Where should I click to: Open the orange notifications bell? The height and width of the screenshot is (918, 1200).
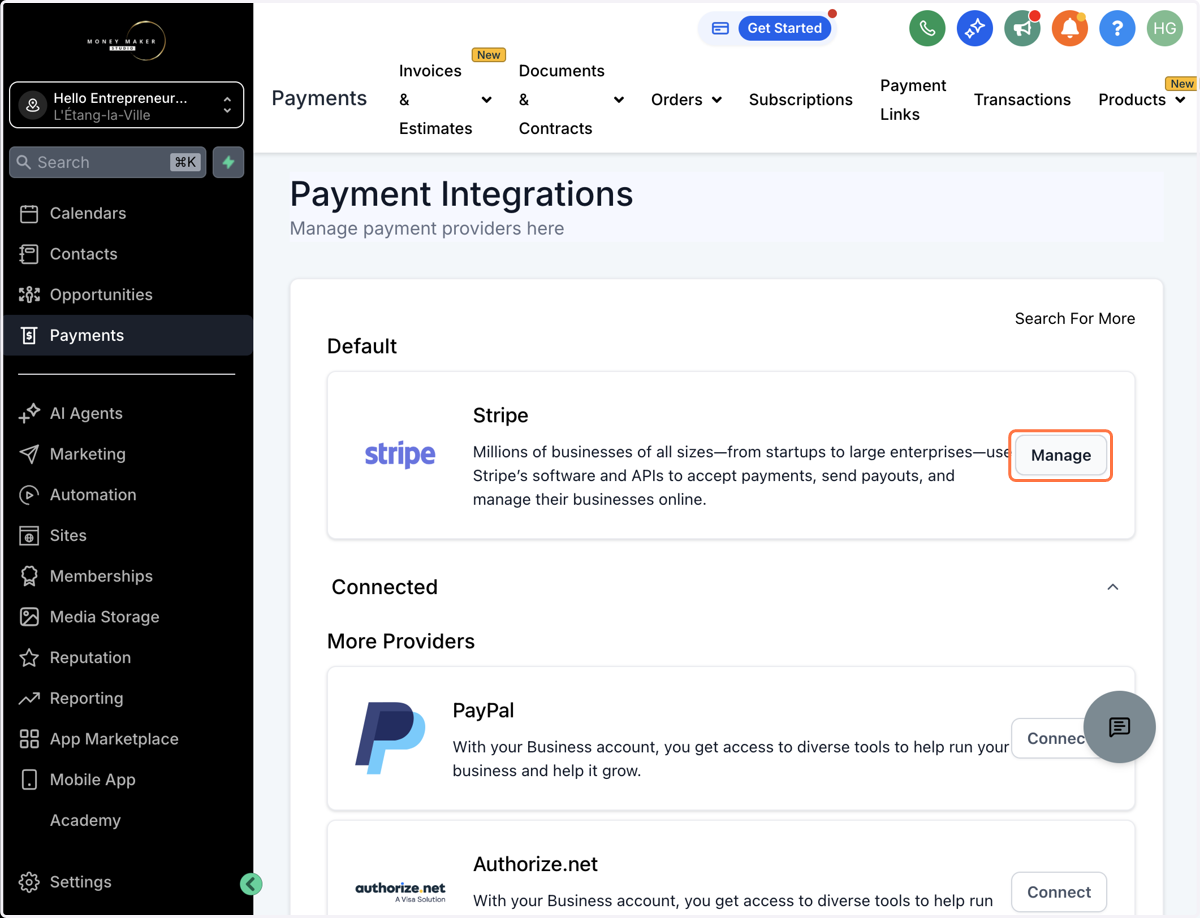click(x=1069, y=28)
